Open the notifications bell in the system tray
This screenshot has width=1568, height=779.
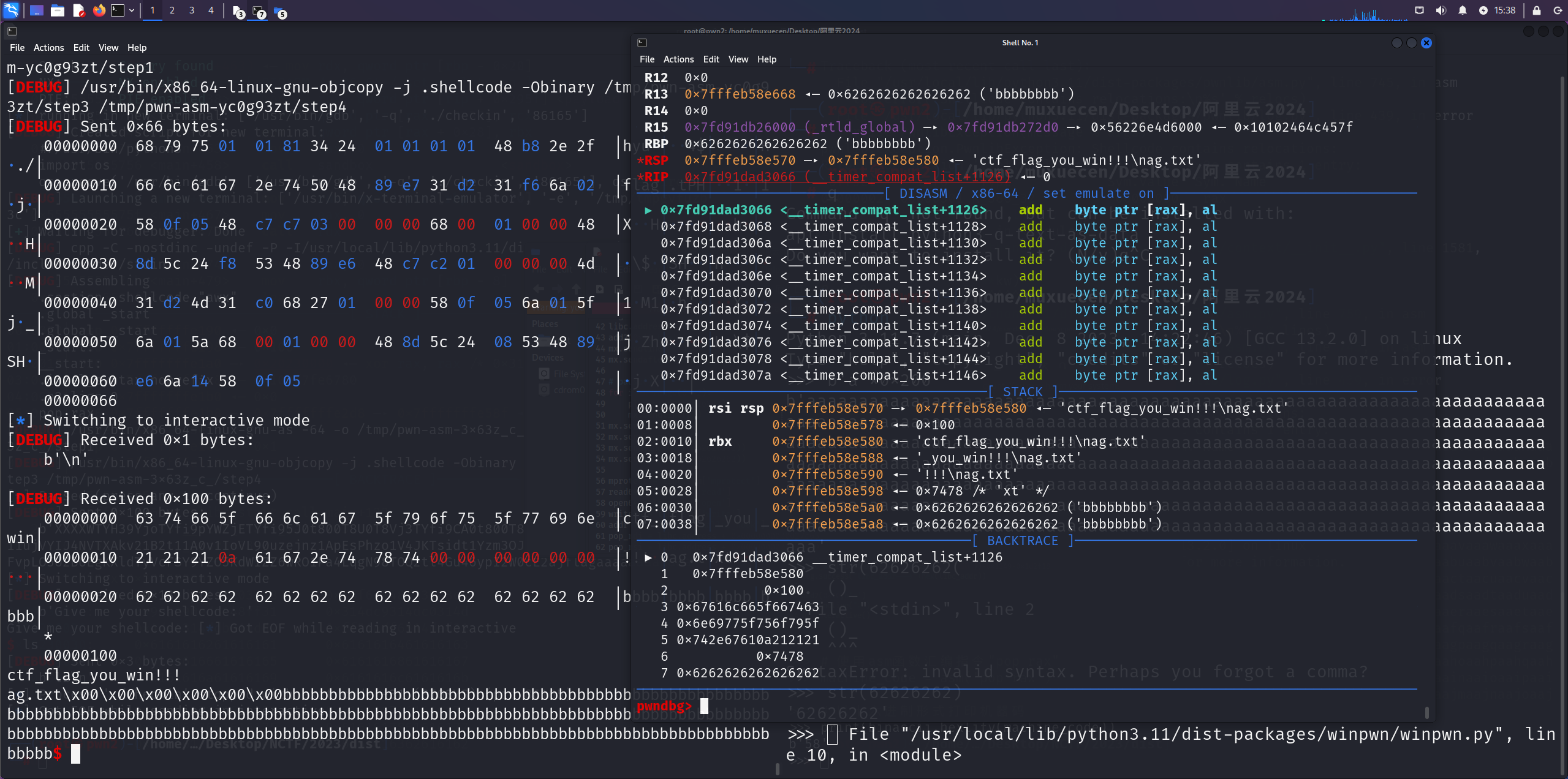tap(1462, 10)
